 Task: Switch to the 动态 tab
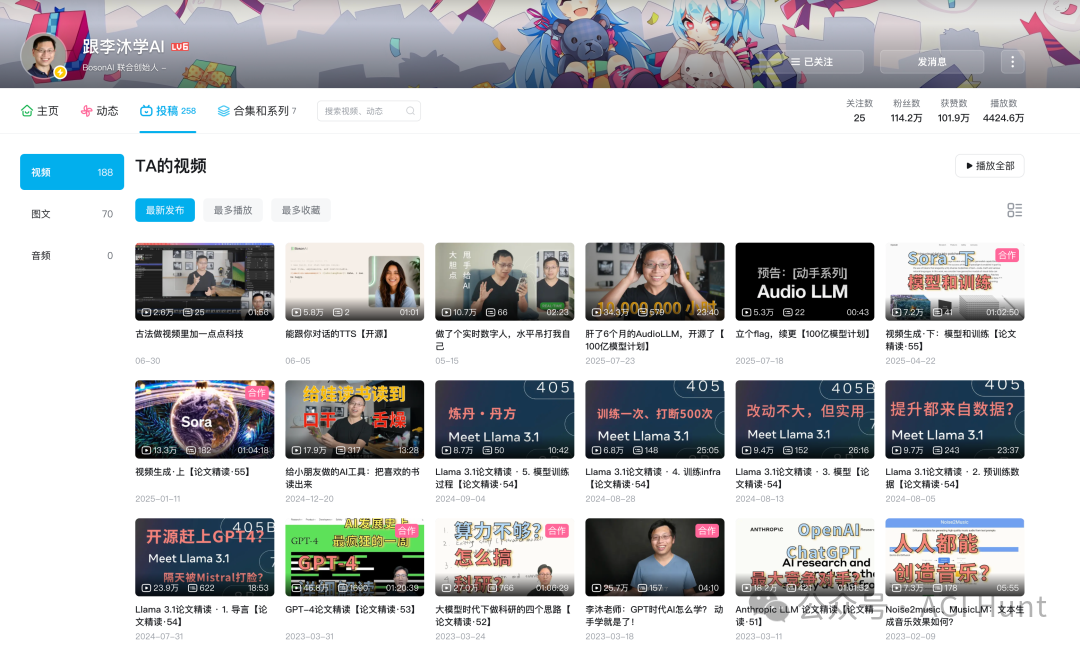coord(99,111)
